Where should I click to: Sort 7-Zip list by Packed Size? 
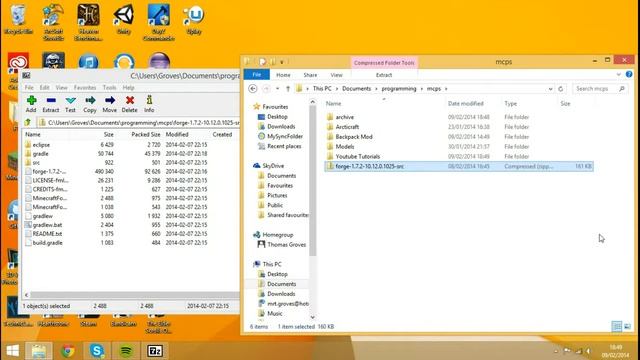[146, 134]
